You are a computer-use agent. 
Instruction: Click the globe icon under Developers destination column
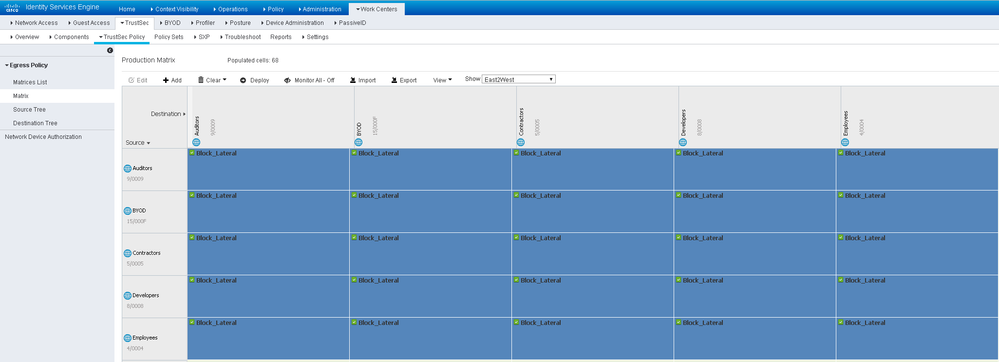[x=682, y=142]
